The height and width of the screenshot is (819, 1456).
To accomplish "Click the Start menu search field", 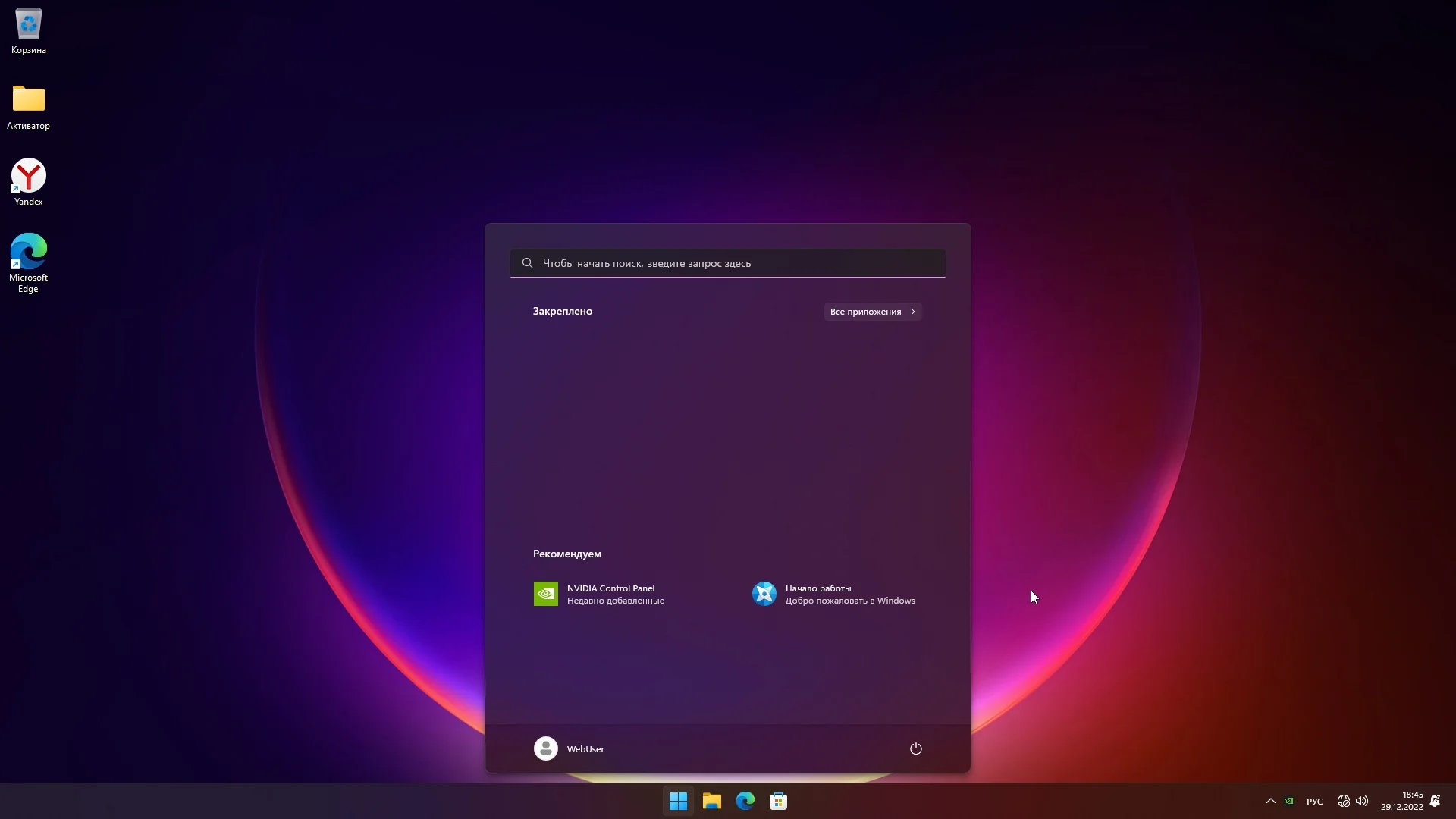I will point(728,263).
